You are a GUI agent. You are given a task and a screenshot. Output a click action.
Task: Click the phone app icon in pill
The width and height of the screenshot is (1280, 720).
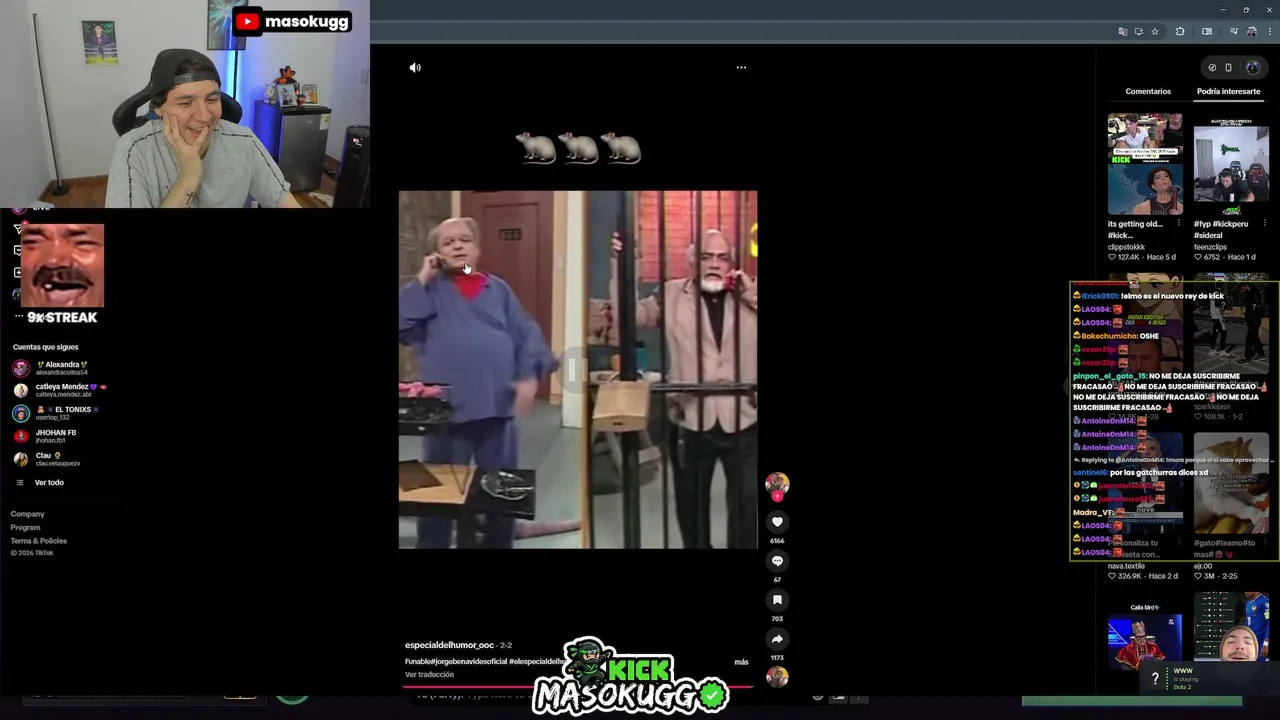(1228, 68)
